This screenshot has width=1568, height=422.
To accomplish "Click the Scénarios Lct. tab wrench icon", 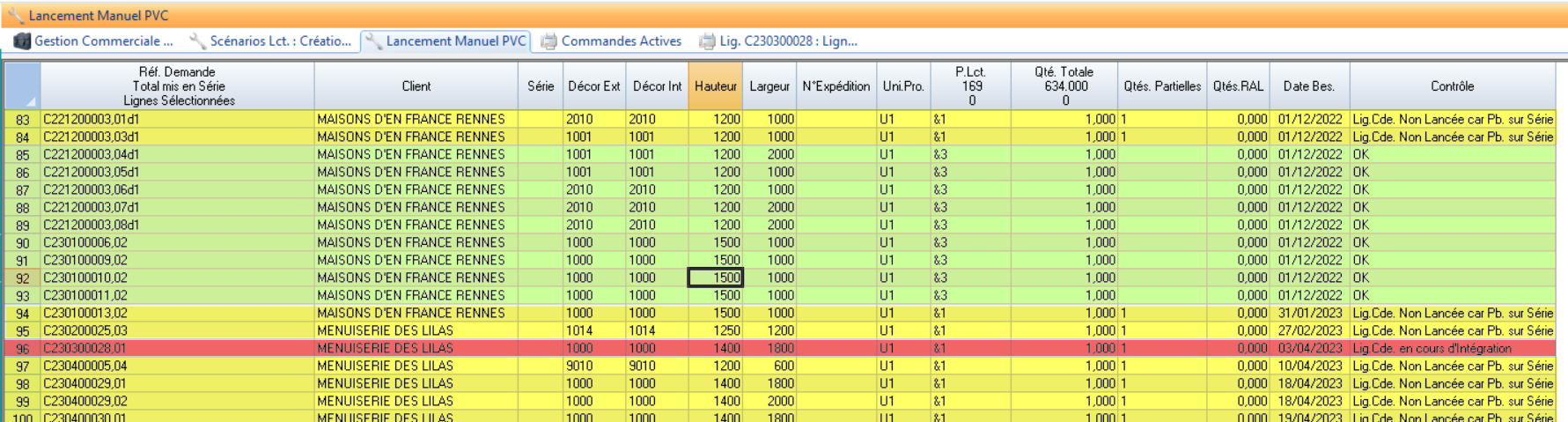I will pyautogui.click(x=198, y=41).
